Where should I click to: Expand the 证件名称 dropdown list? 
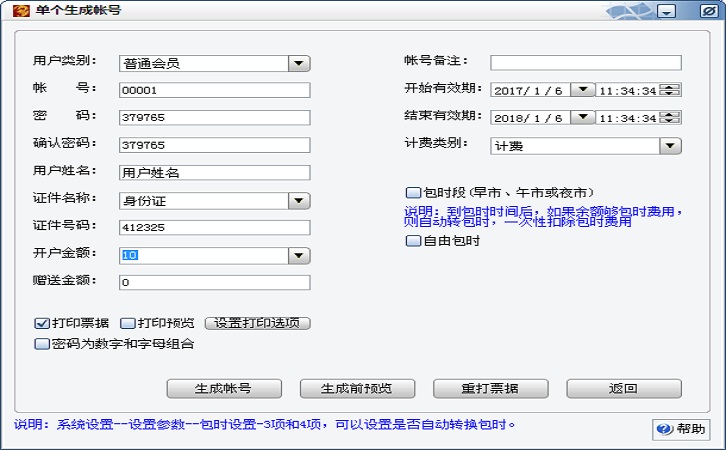pos(299,201)
